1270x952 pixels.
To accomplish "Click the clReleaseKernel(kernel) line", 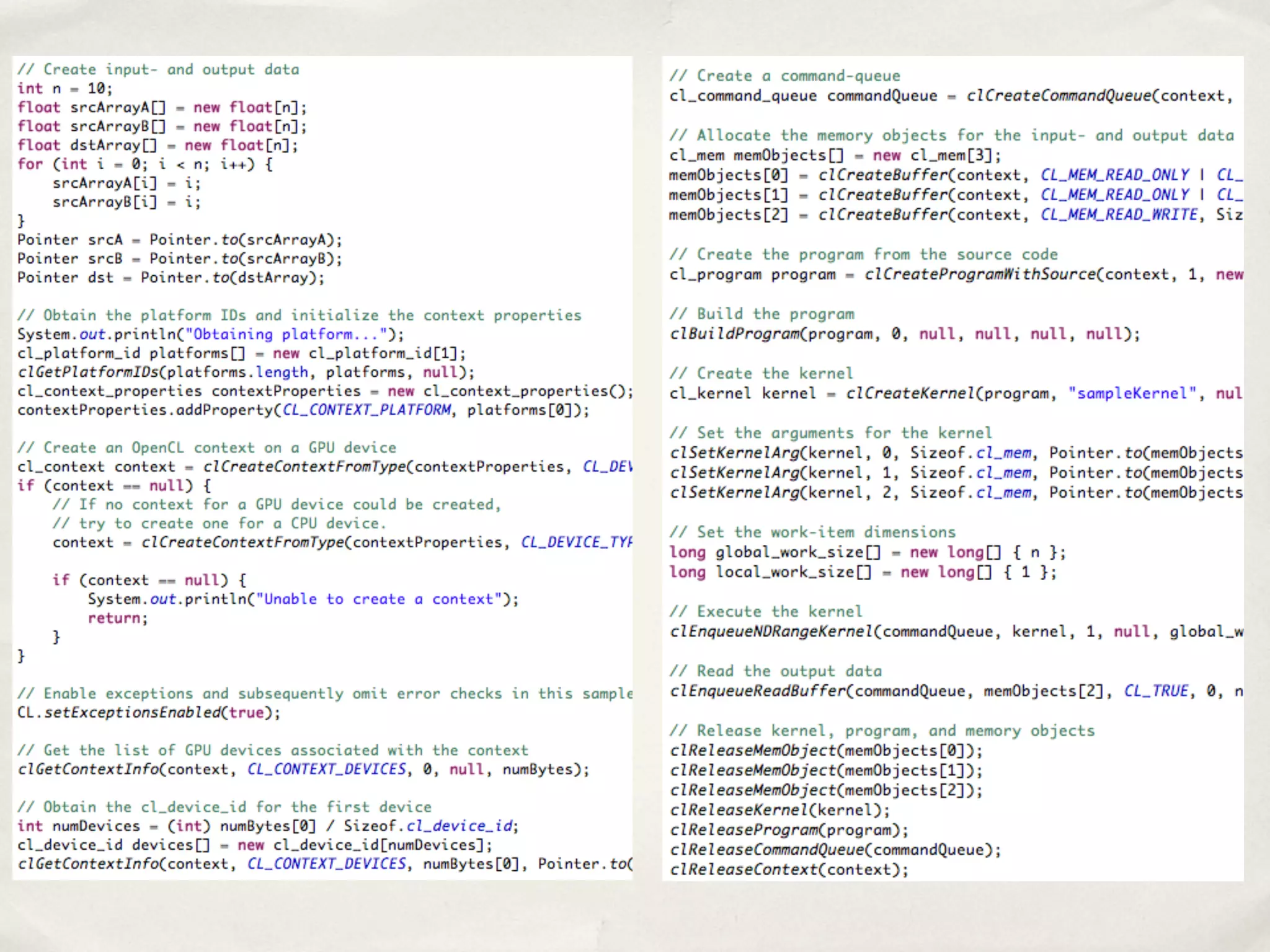I will 779,810.
